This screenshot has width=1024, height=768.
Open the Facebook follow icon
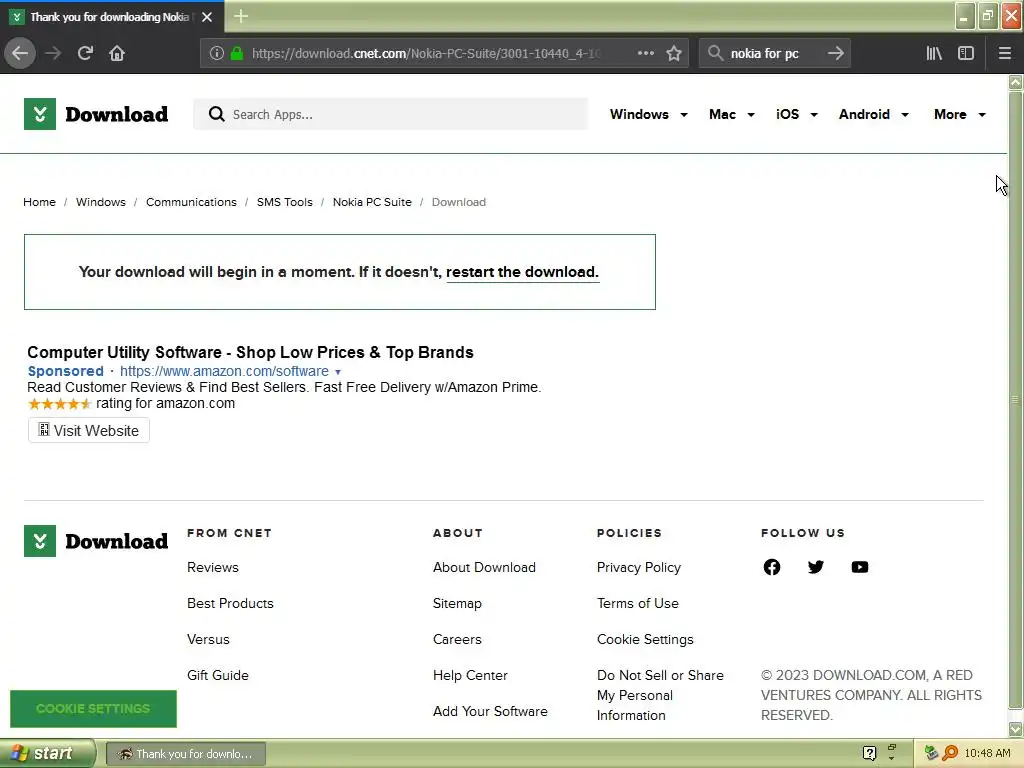[x=771, y=567]
